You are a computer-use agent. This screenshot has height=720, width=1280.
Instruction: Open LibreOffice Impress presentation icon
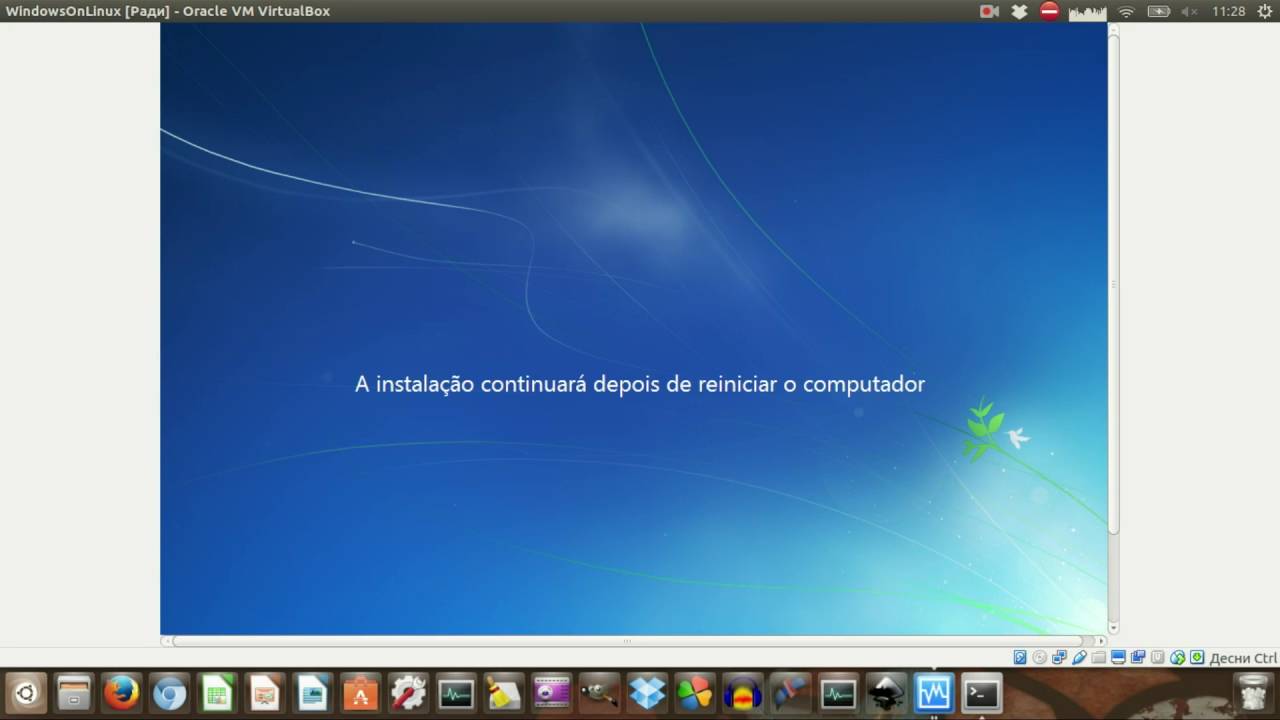pos(265,692)
